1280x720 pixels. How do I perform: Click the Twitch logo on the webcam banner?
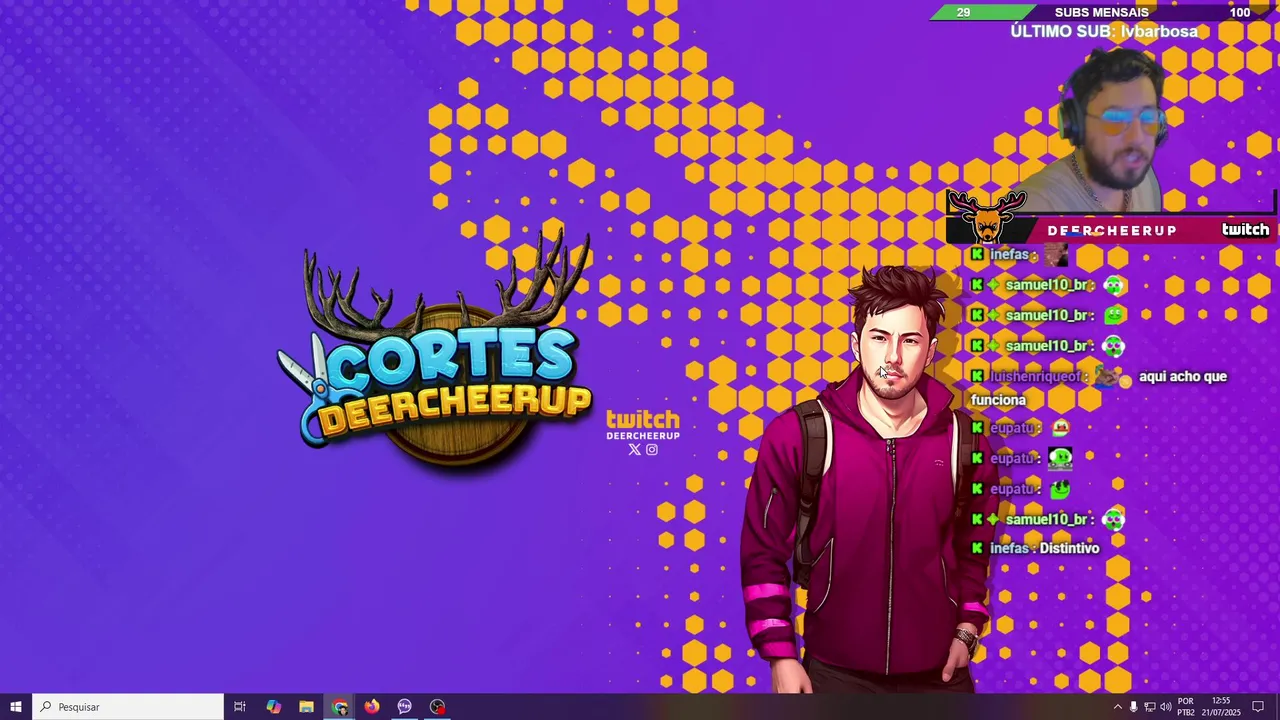coord(1245,229)
